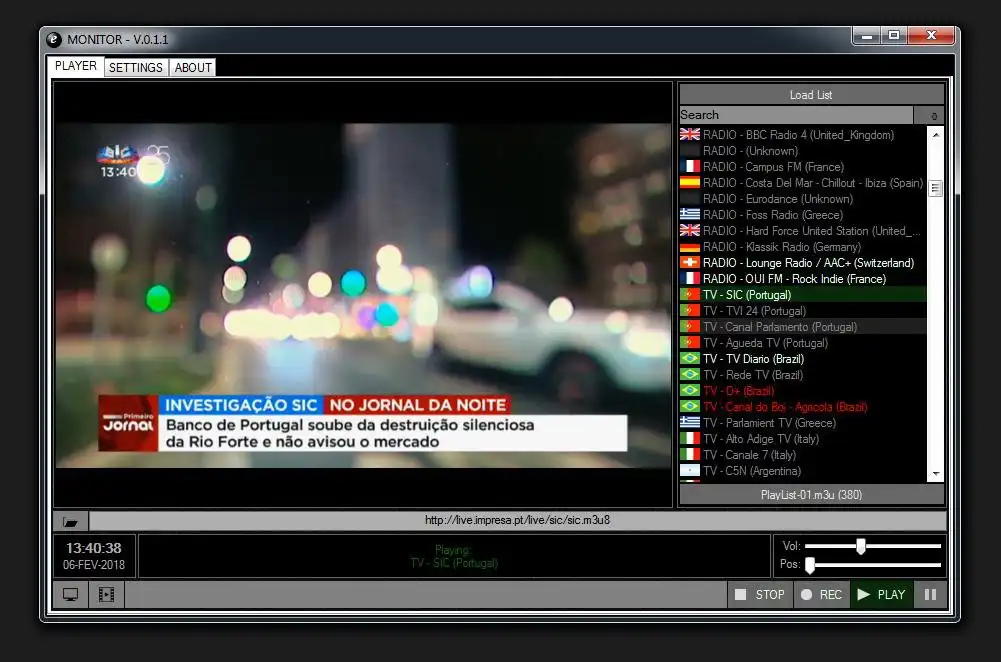
Task: Toggle the monitor display icon
Action: coord(71,595)
